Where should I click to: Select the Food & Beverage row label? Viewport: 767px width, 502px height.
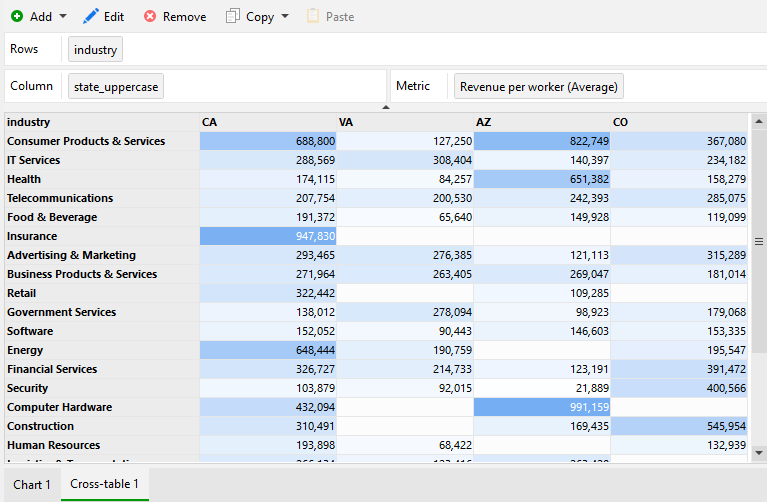pos(102,217)
